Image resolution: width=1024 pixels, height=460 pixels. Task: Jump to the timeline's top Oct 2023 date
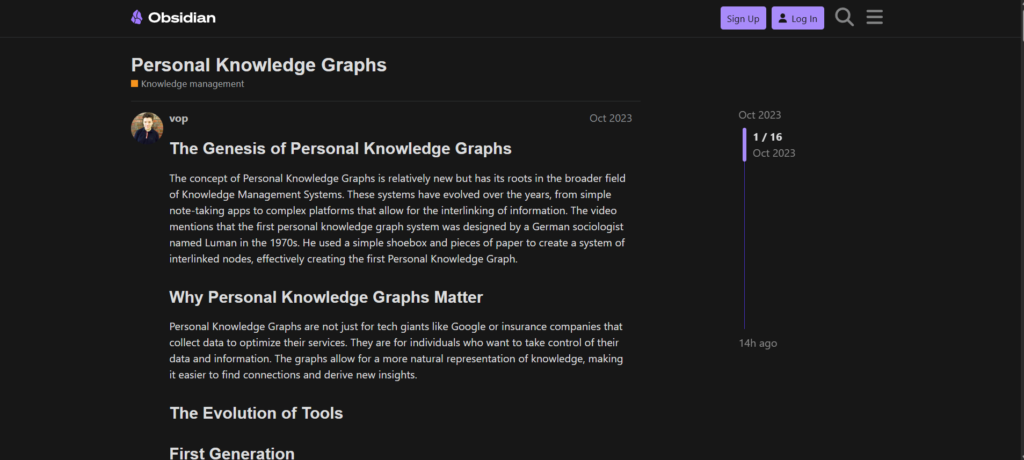click(760, 115)
